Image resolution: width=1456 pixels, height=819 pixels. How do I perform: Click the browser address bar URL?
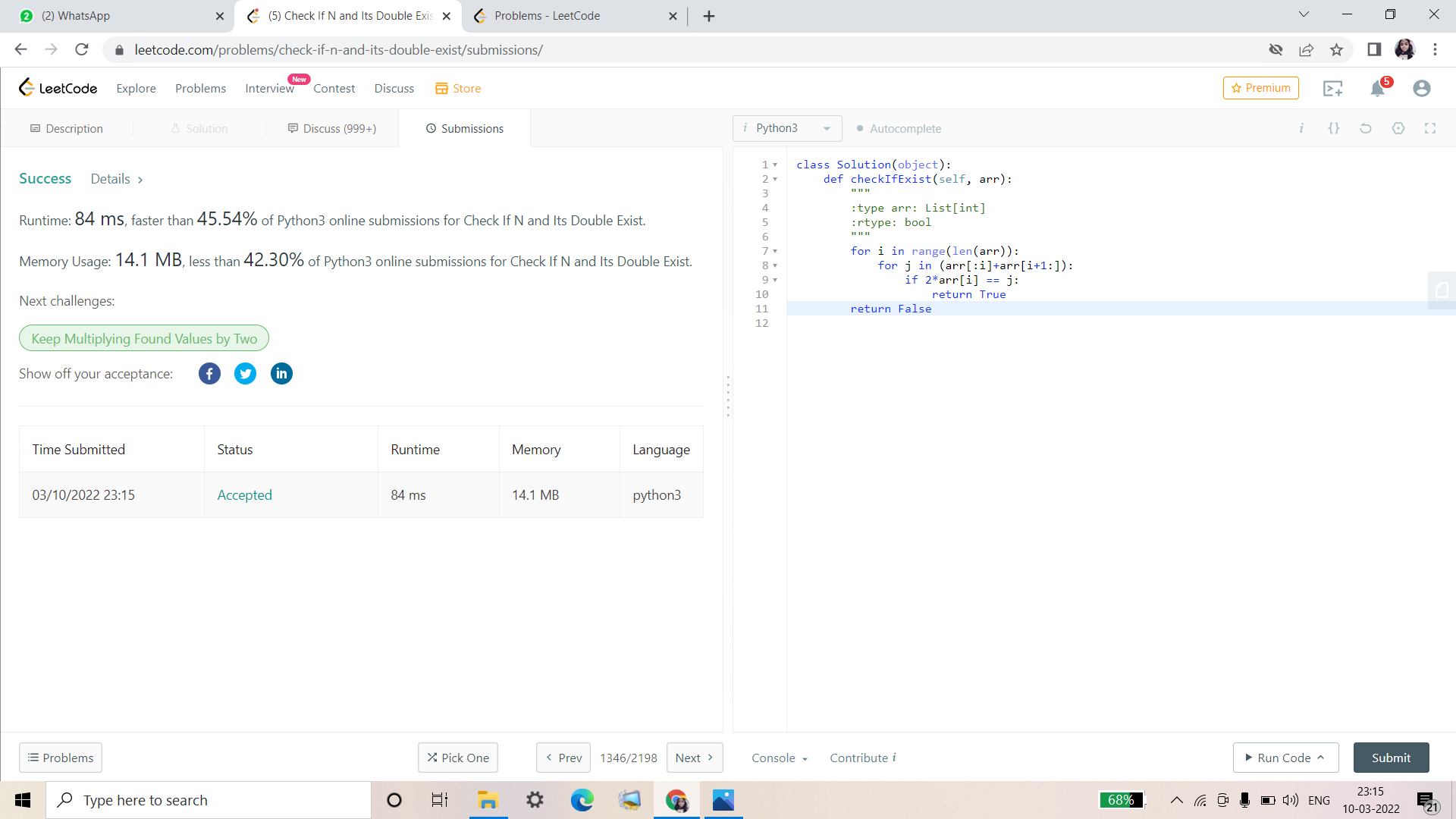(338, 50)
